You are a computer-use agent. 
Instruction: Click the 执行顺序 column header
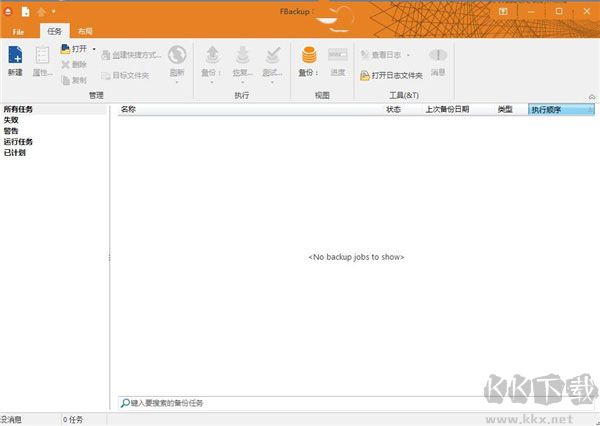pos(561,110)
